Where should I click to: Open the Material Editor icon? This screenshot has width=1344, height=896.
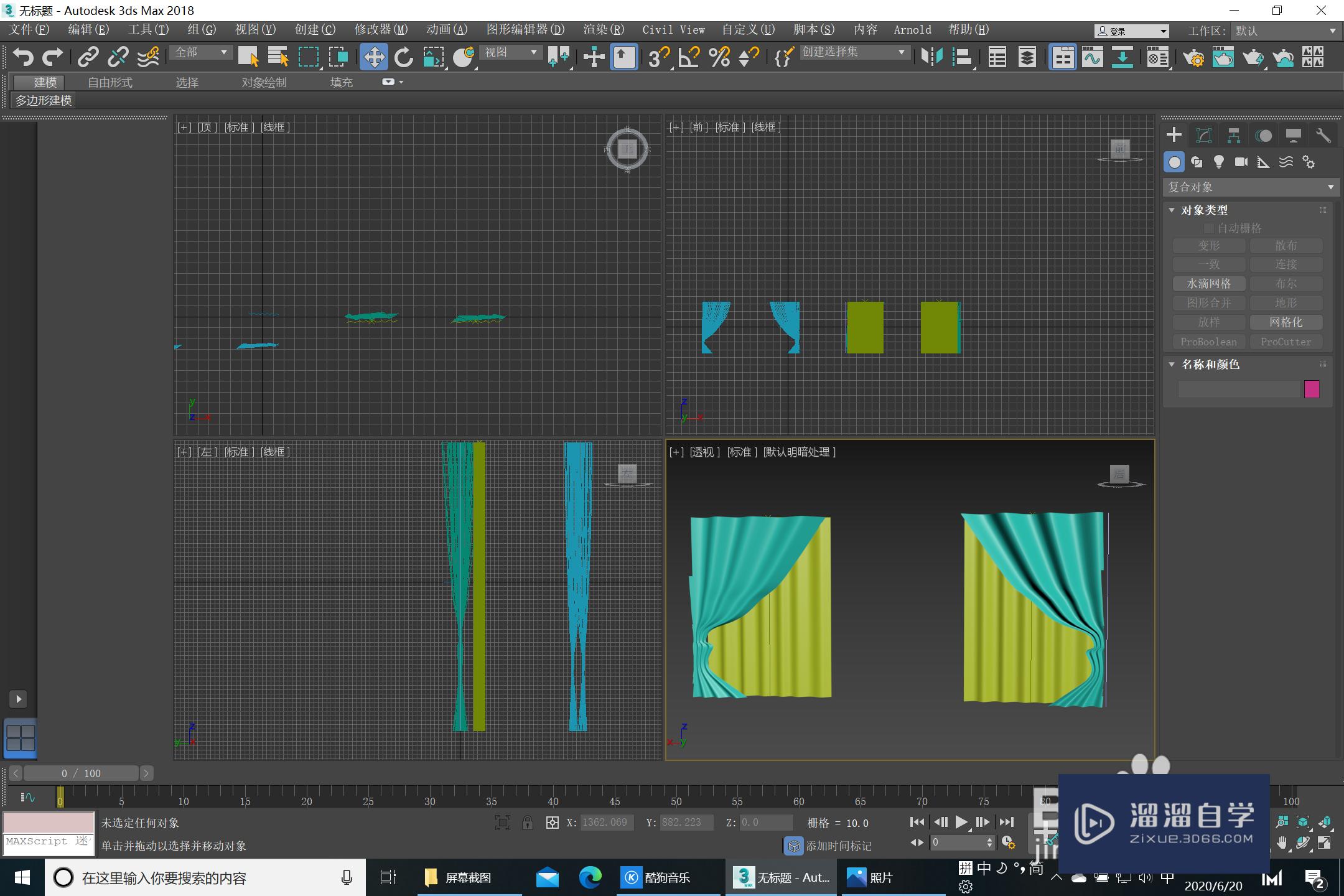(1158, 57)
